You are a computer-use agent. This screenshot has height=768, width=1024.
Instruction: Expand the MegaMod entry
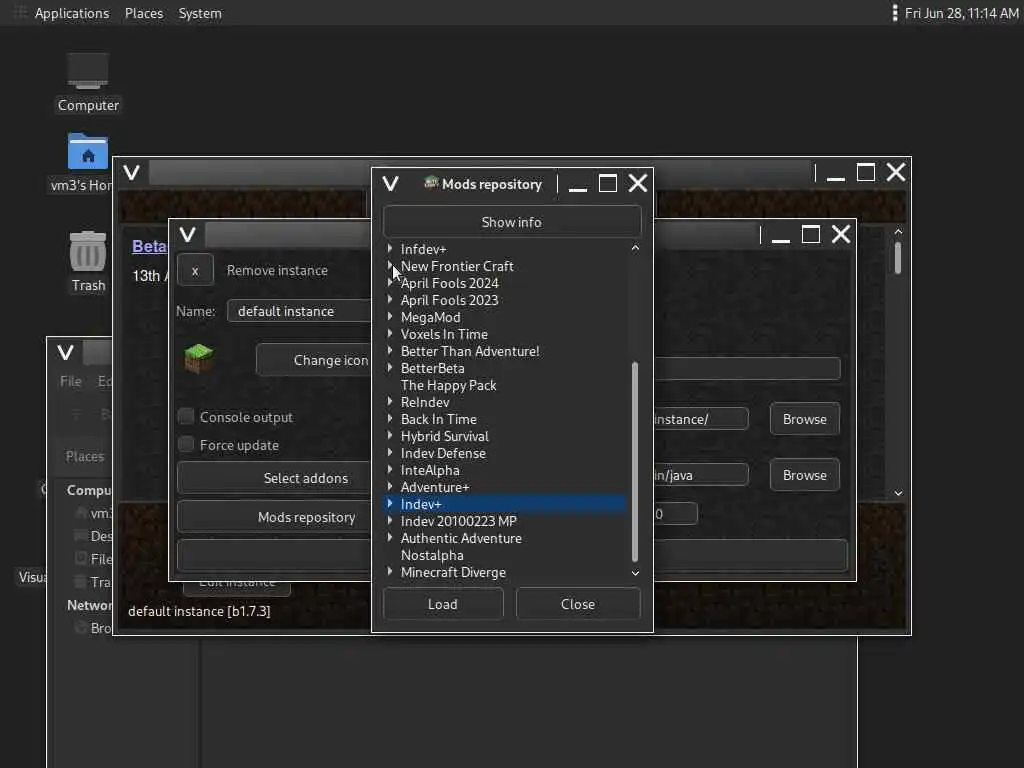pos(390,317)
